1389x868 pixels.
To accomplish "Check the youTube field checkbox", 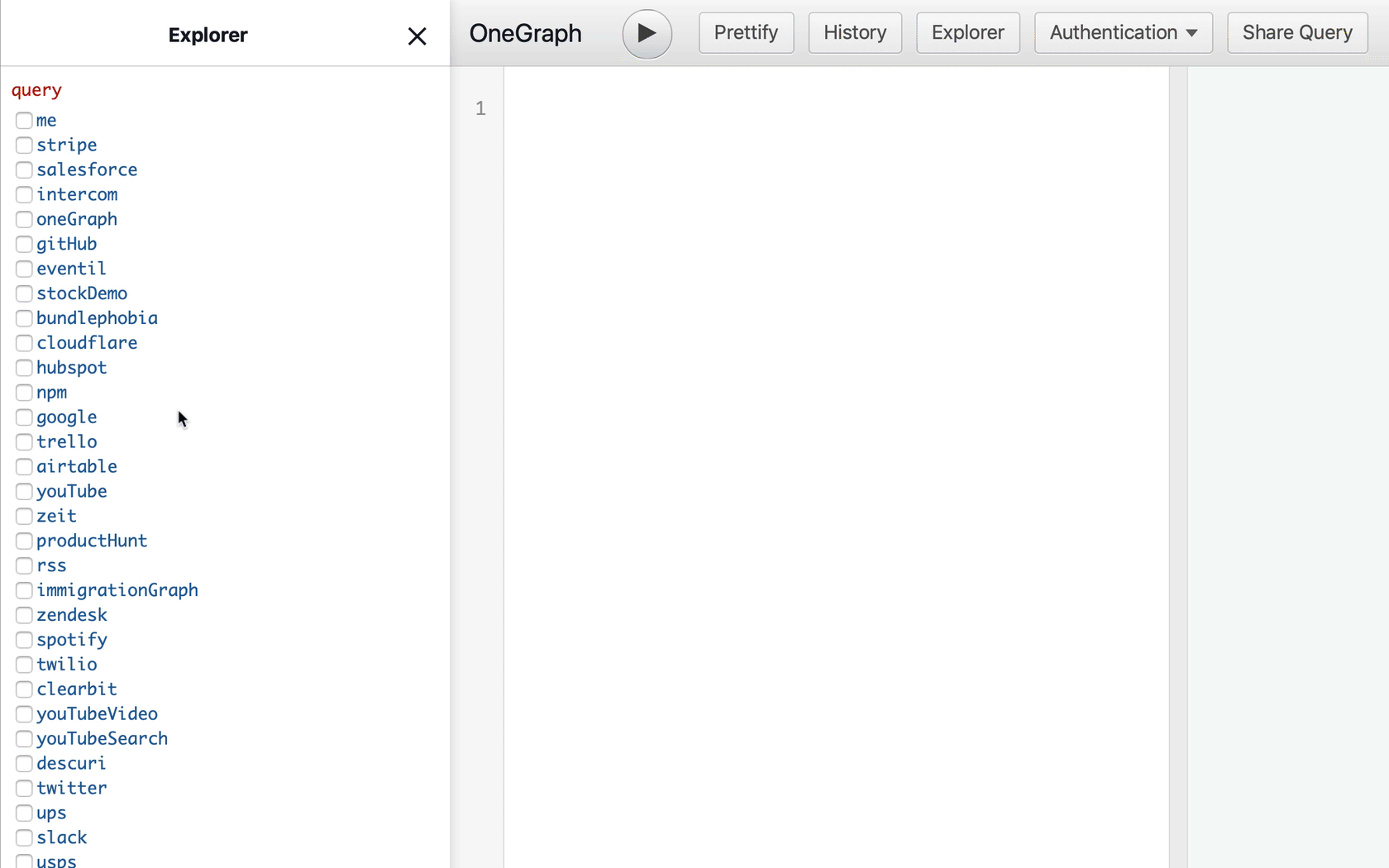I will (x=24, y=492).
